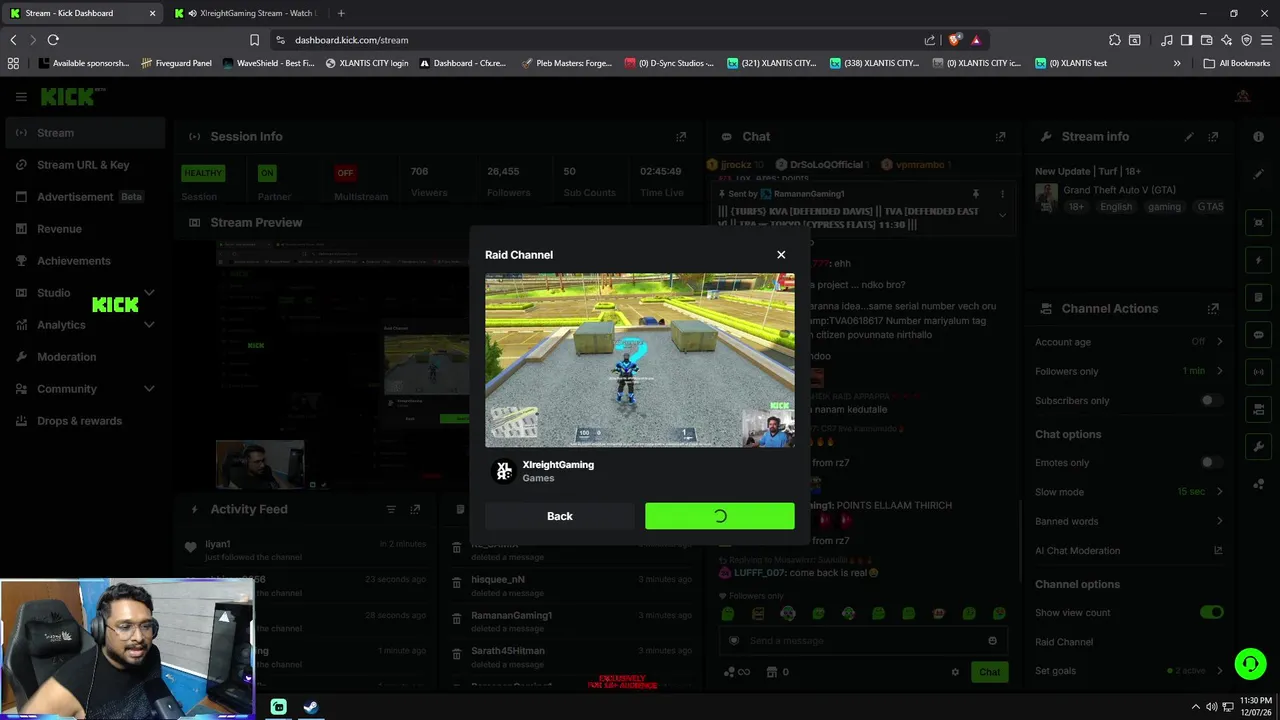Click the chat bubble rail icon
1280x720 pixels.
[x=1259, y=335]
